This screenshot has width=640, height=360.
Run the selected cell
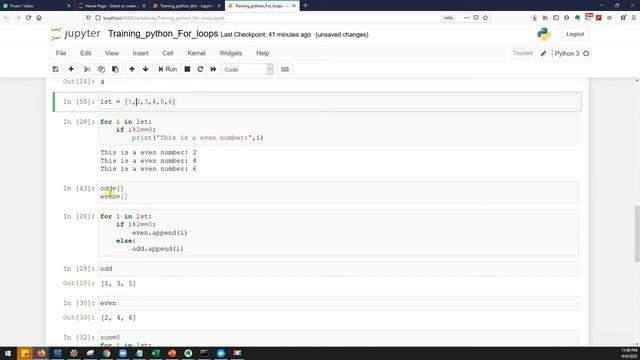[x=168, y=69]
